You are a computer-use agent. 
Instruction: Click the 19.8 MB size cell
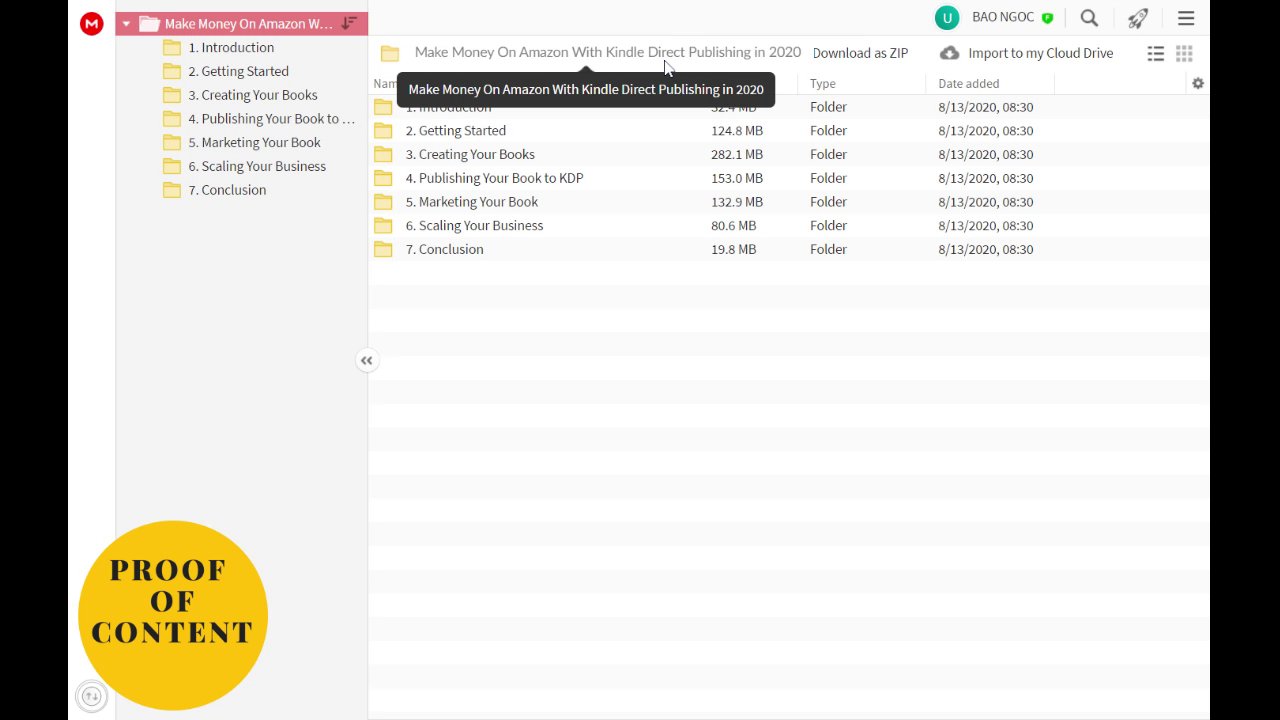734,250
